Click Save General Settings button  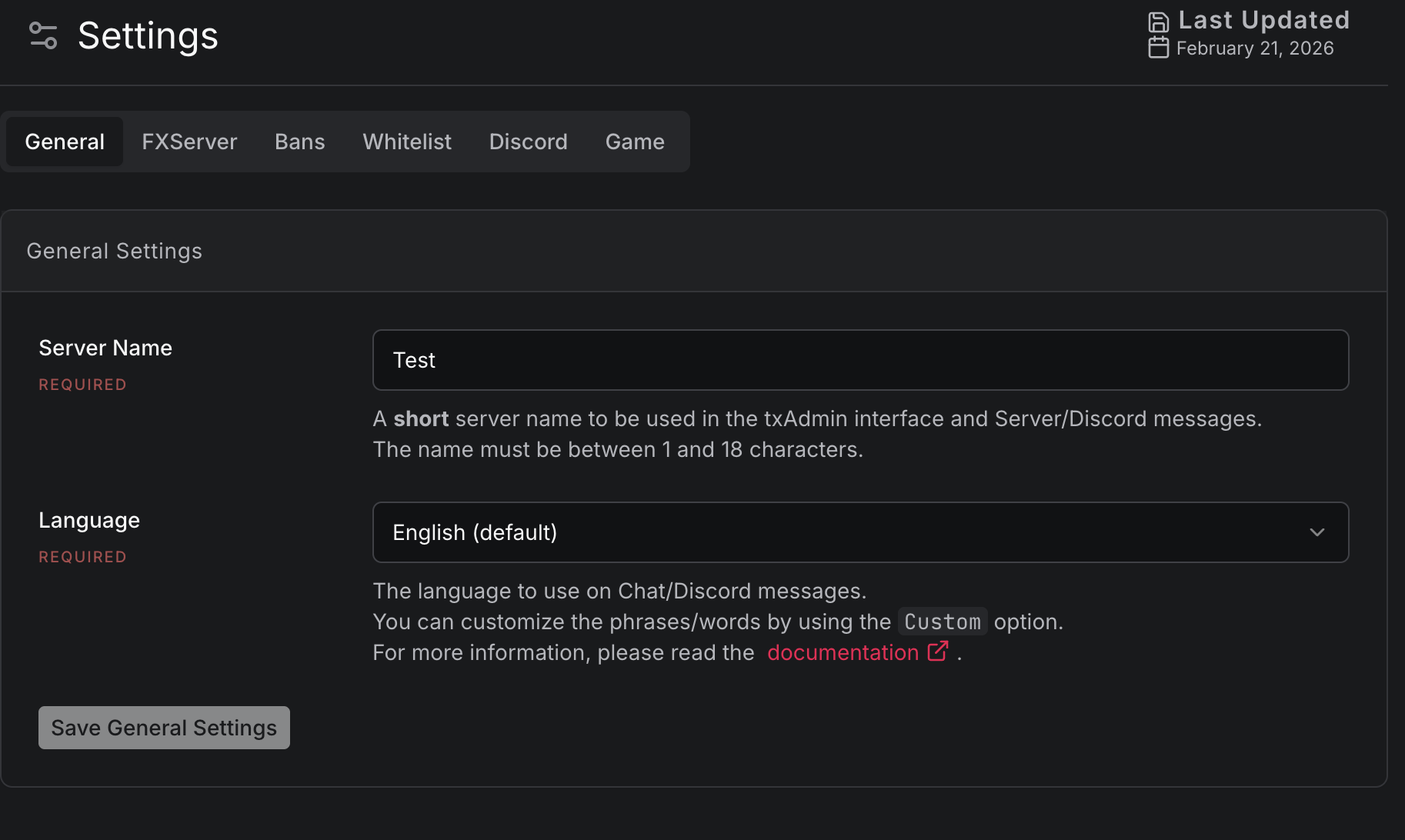click(164, 728)
